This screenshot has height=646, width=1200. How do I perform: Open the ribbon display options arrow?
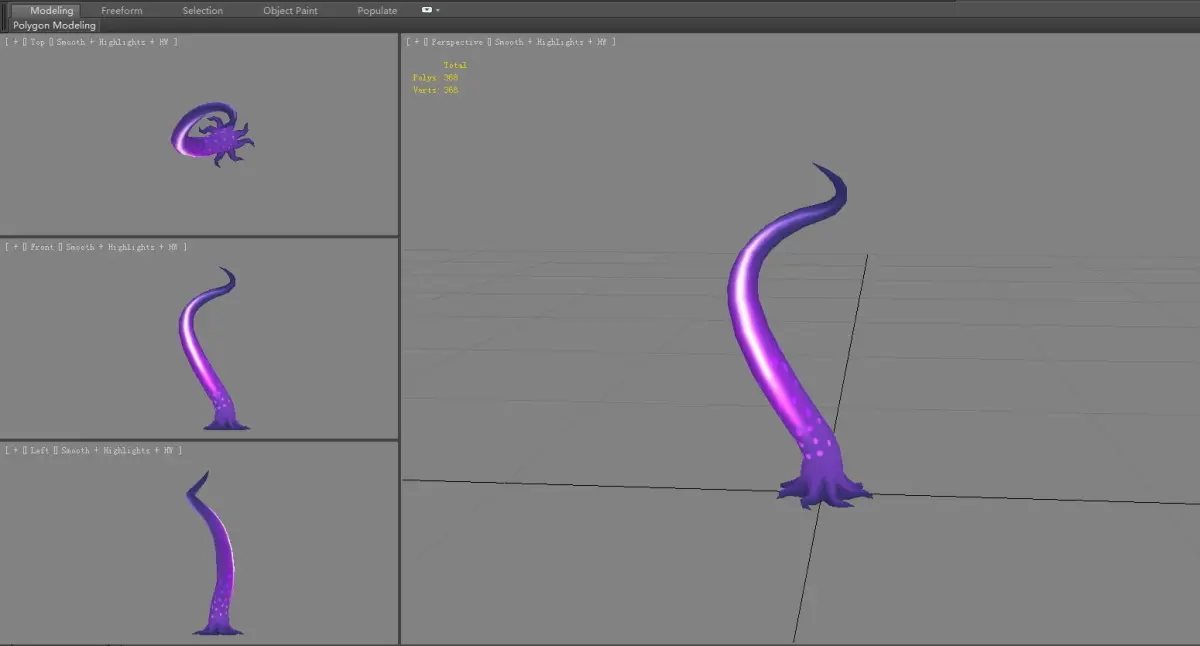[x=438, y=10]
